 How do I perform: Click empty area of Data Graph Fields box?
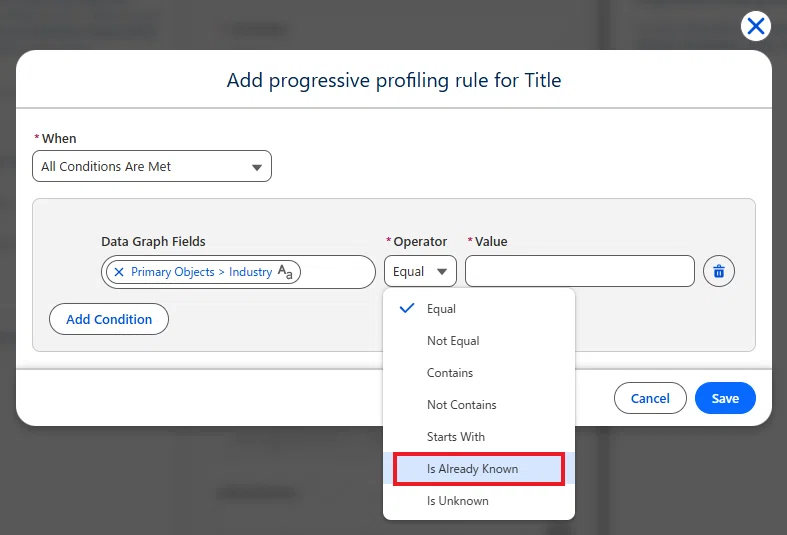click(x=336, y=272)
